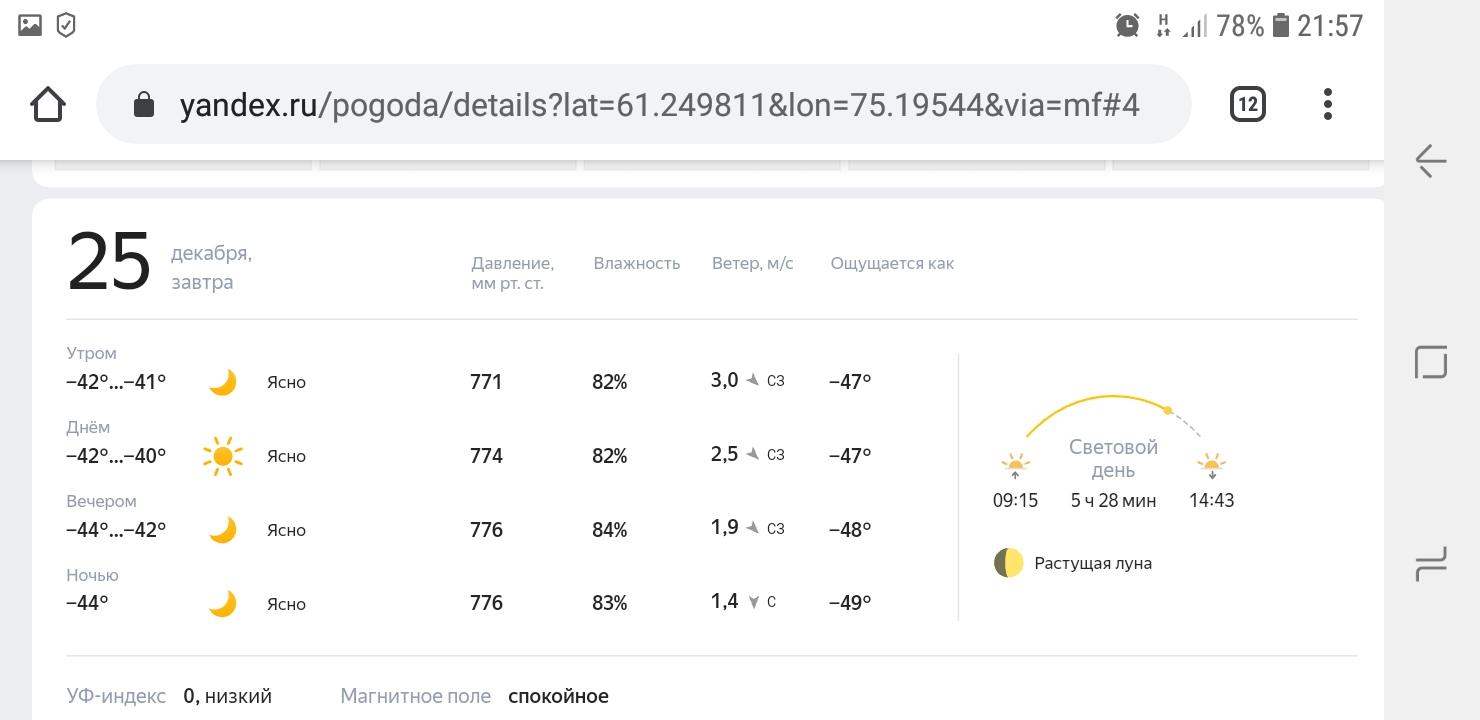Screen dimensions: 1480x720
Task: Open the tab switcher showing 12 tabs
Action: (x=1247, y=104)
